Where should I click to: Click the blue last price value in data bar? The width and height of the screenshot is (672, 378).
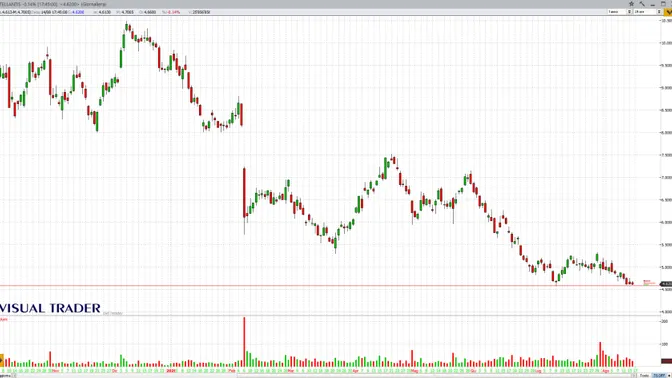78,12
